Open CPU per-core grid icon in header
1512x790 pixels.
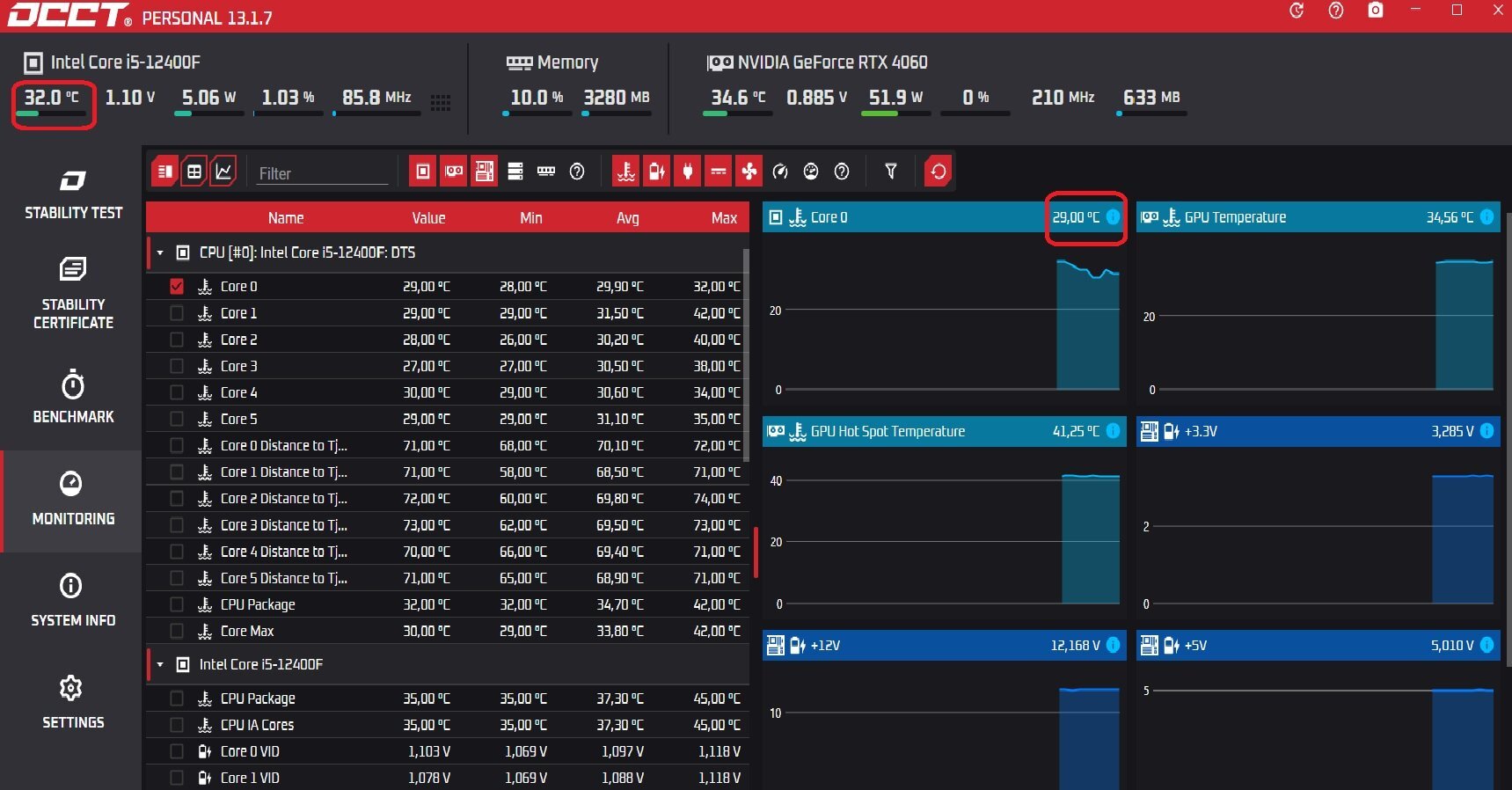point(441,103)
